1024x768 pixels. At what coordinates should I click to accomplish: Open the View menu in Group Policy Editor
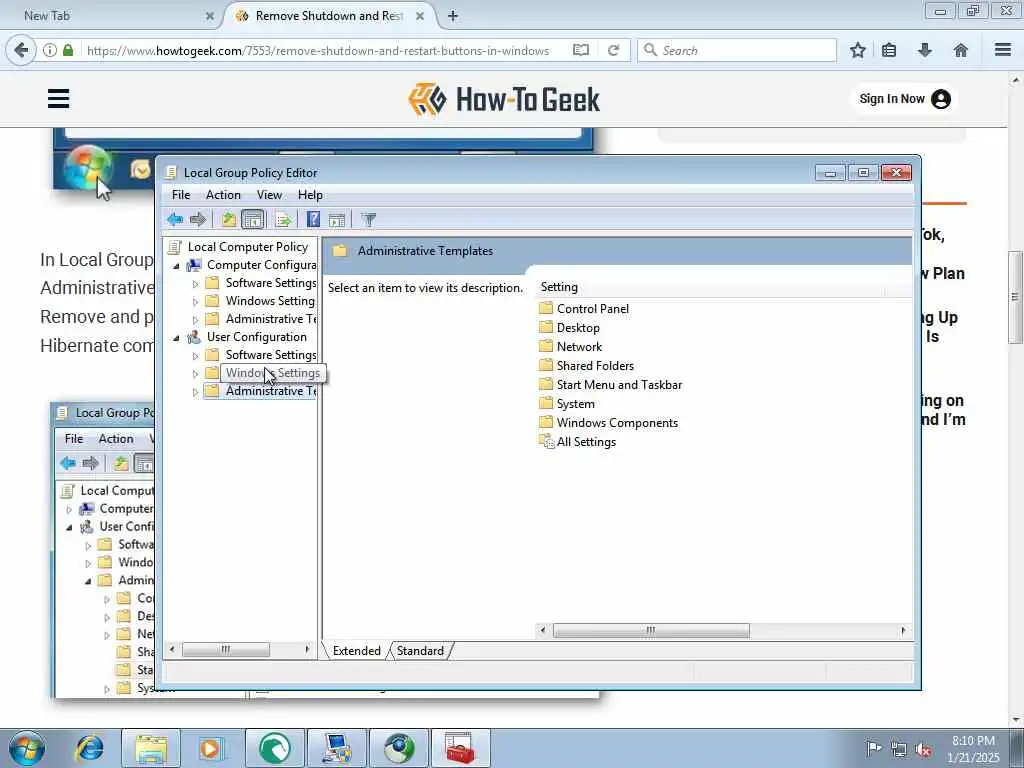click(x=269, y=195)
